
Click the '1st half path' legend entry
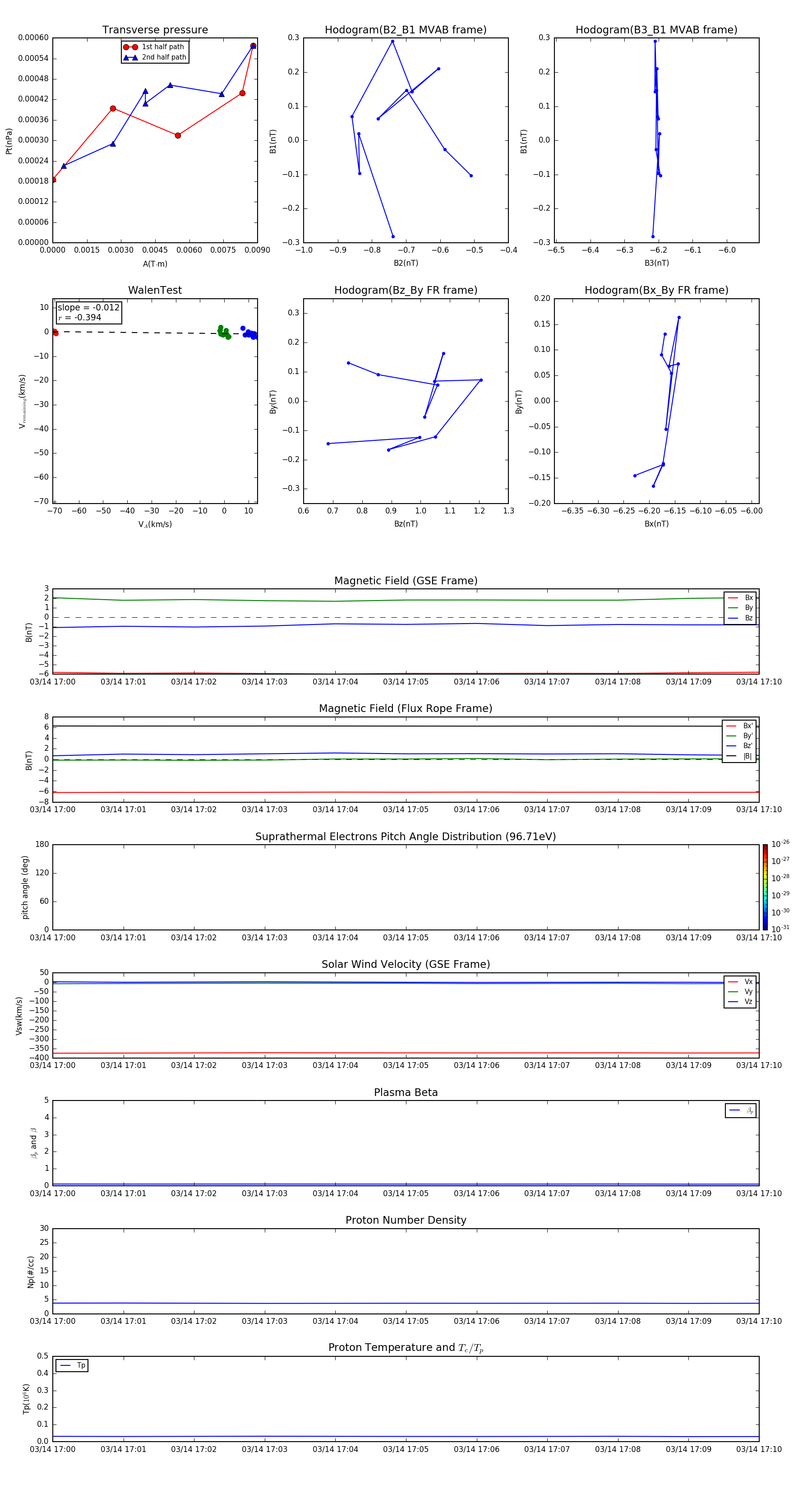coord(154,47)
